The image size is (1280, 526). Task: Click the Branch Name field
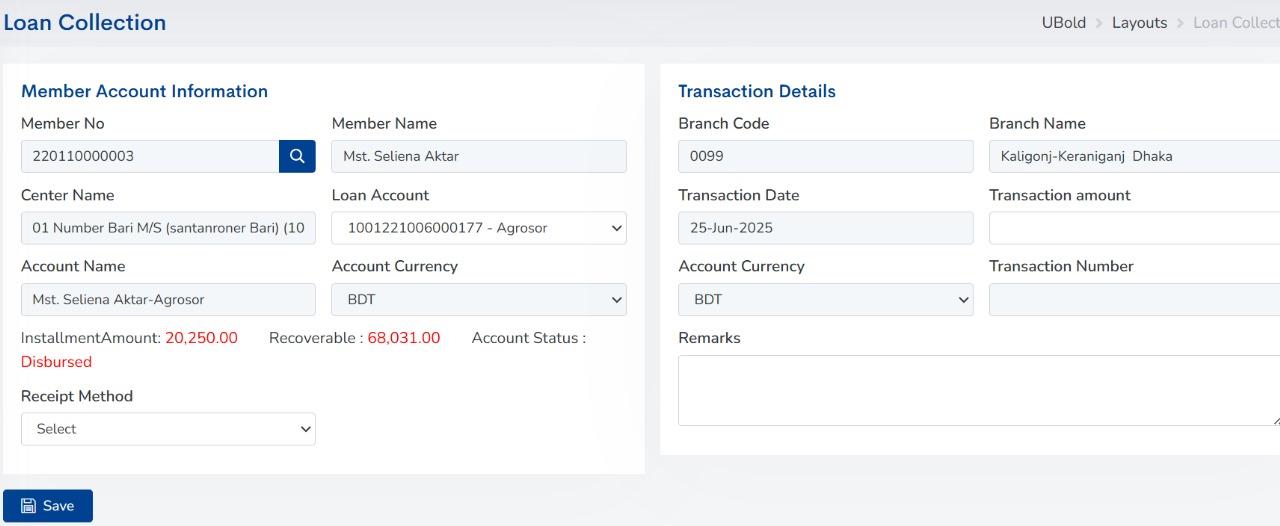pyautogui.click(x=1134, y=156)
